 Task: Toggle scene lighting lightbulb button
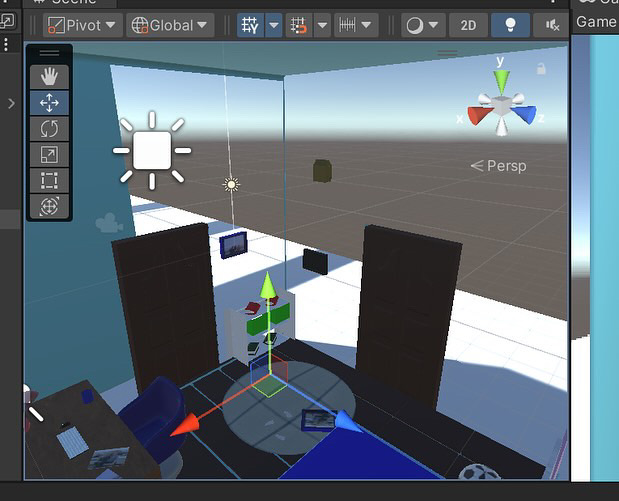click(510, 25)
